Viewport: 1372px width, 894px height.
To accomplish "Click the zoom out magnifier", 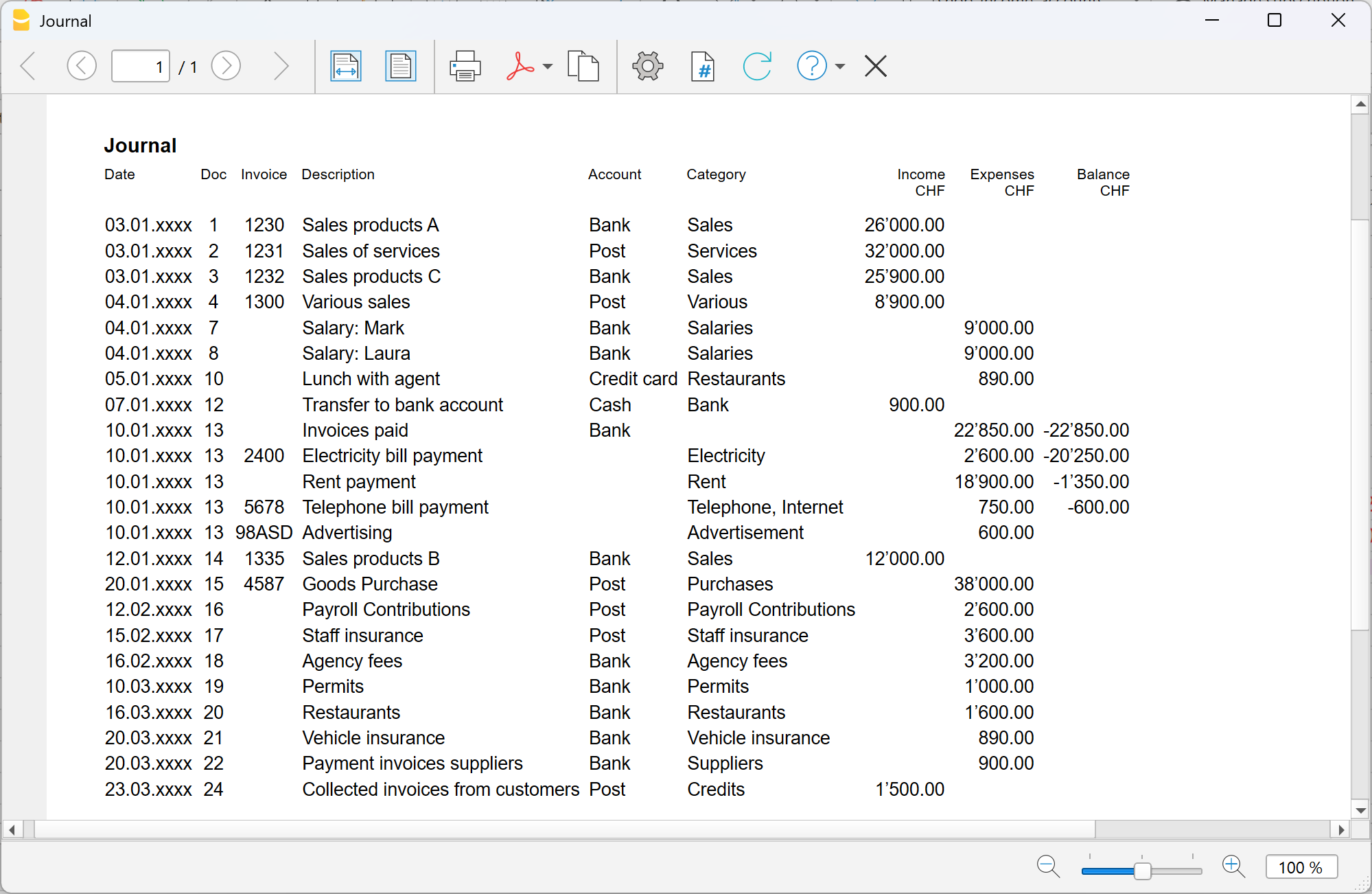I will coord(1048,867).
